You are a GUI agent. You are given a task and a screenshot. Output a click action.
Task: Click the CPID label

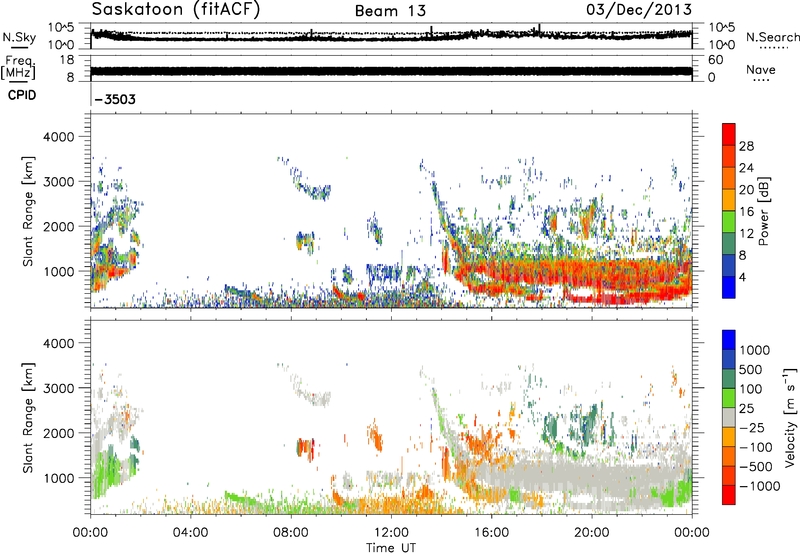pos(22,95)
